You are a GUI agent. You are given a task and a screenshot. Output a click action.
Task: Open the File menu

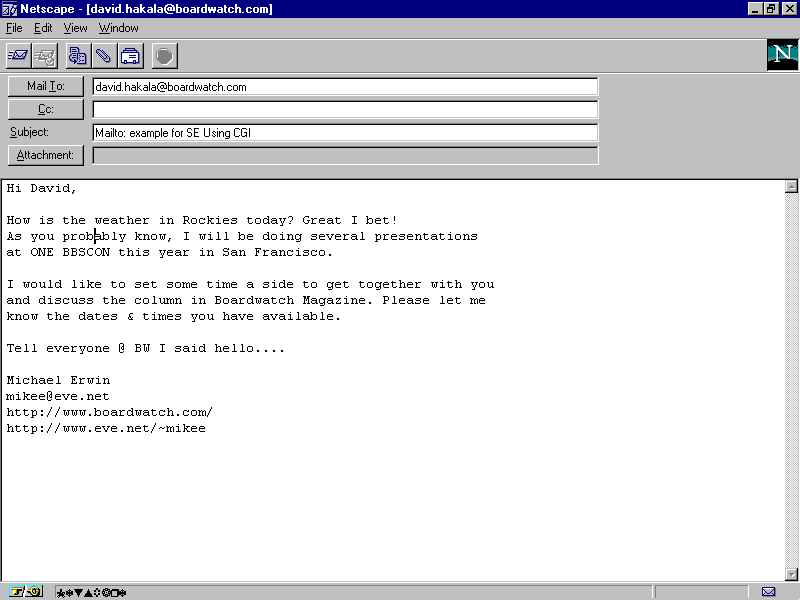coord(14,28)
